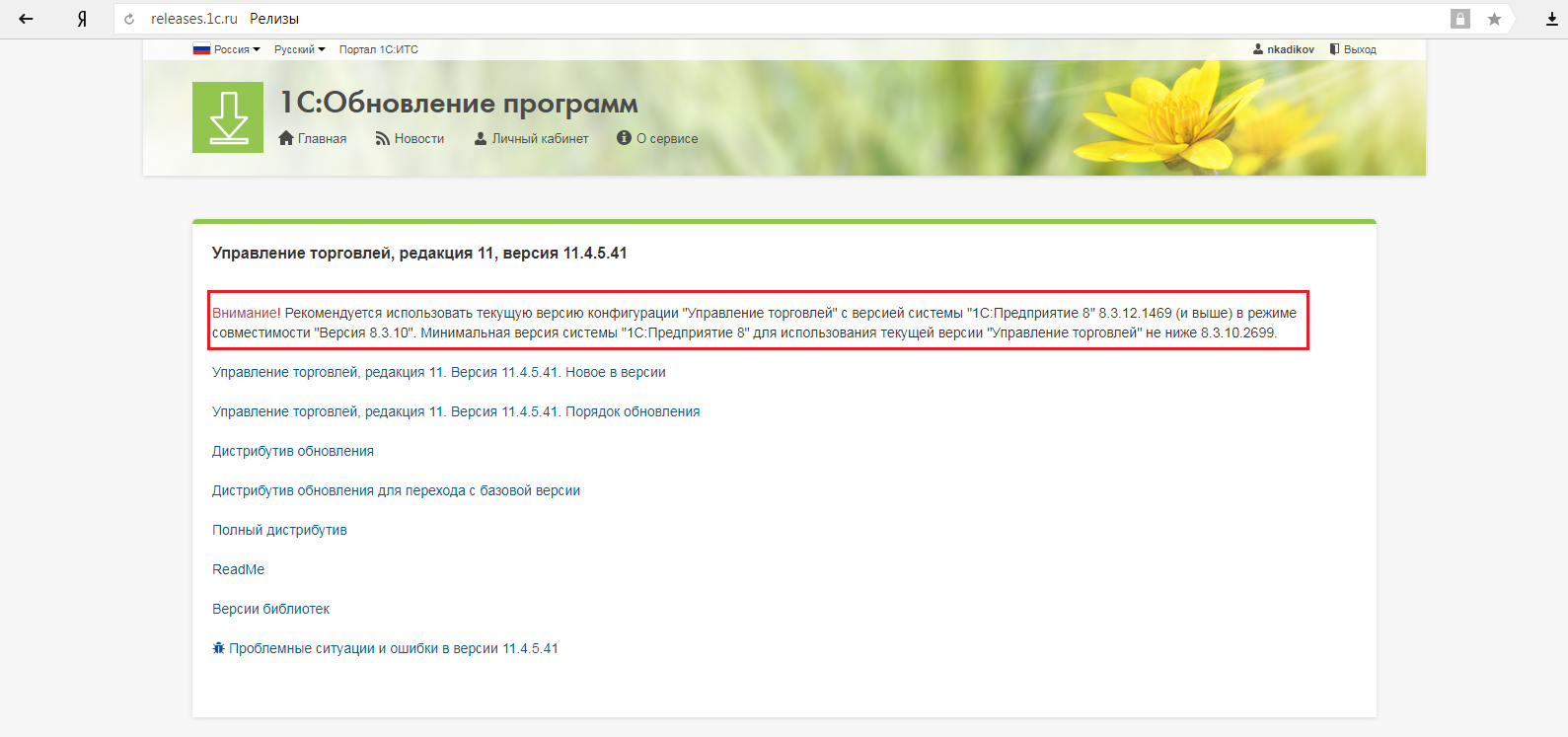
Task: Open Версии библиотек link
Action: click(x=270, y=609)
